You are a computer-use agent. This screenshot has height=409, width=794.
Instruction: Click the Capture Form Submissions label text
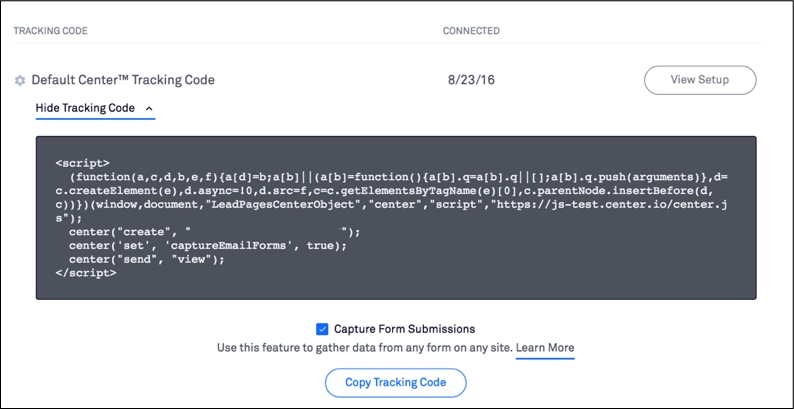click(x=405, y=329)
